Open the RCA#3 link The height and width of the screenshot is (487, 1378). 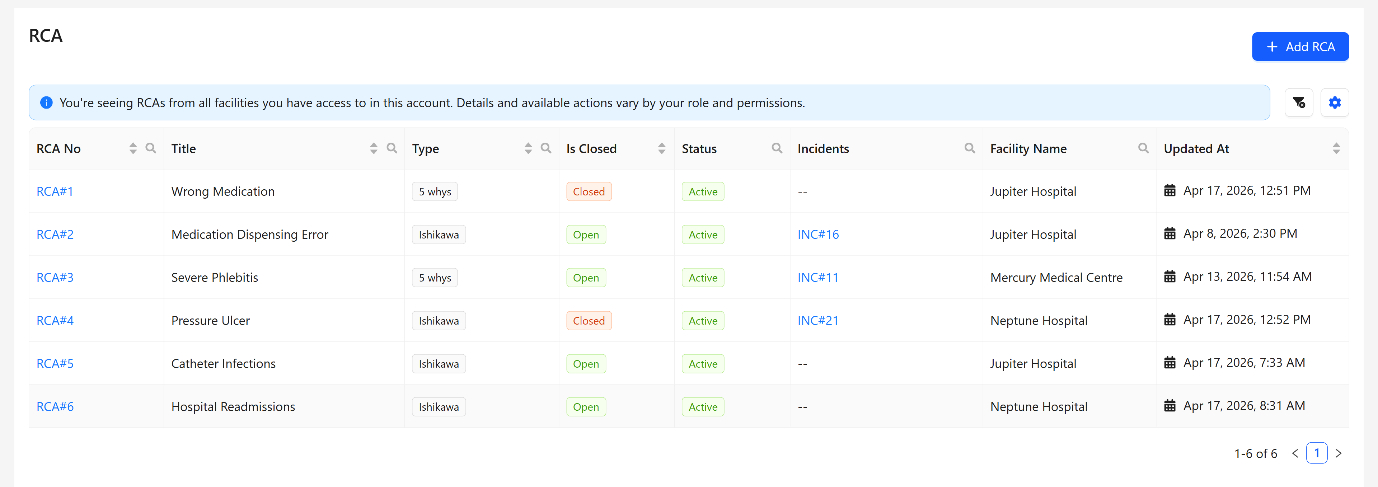[55, 278]
